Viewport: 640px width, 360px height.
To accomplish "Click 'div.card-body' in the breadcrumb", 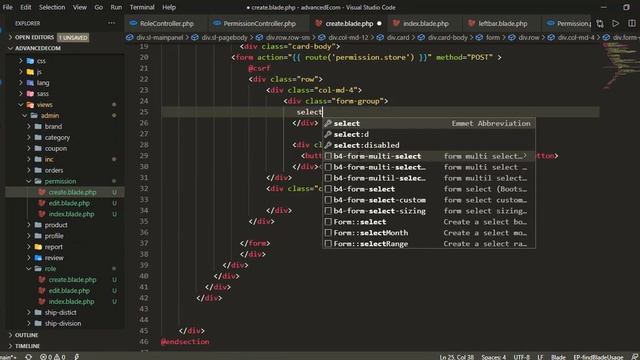I will coord(448,38).
